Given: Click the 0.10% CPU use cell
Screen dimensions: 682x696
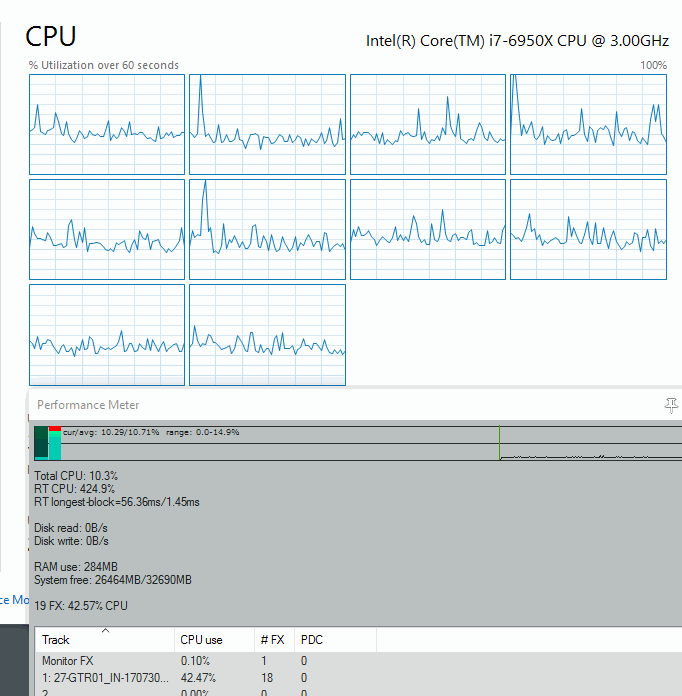Looking at the screenshot, I should 195,661.
